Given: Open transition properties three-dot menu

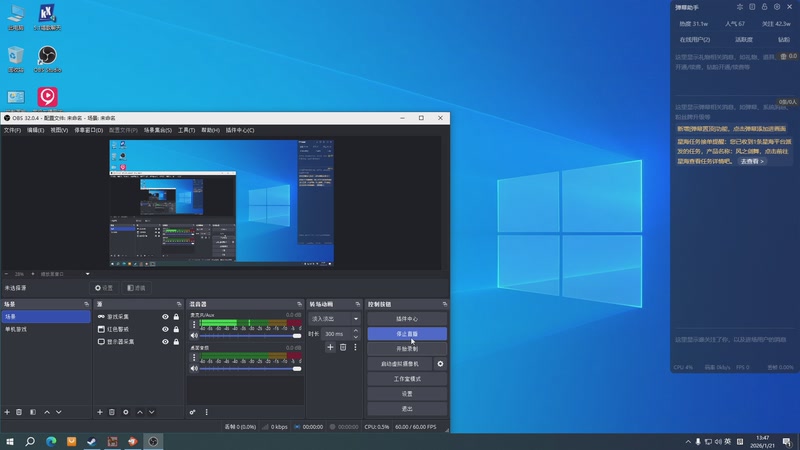Looking at the screenshot, I should tap(356, 347).
